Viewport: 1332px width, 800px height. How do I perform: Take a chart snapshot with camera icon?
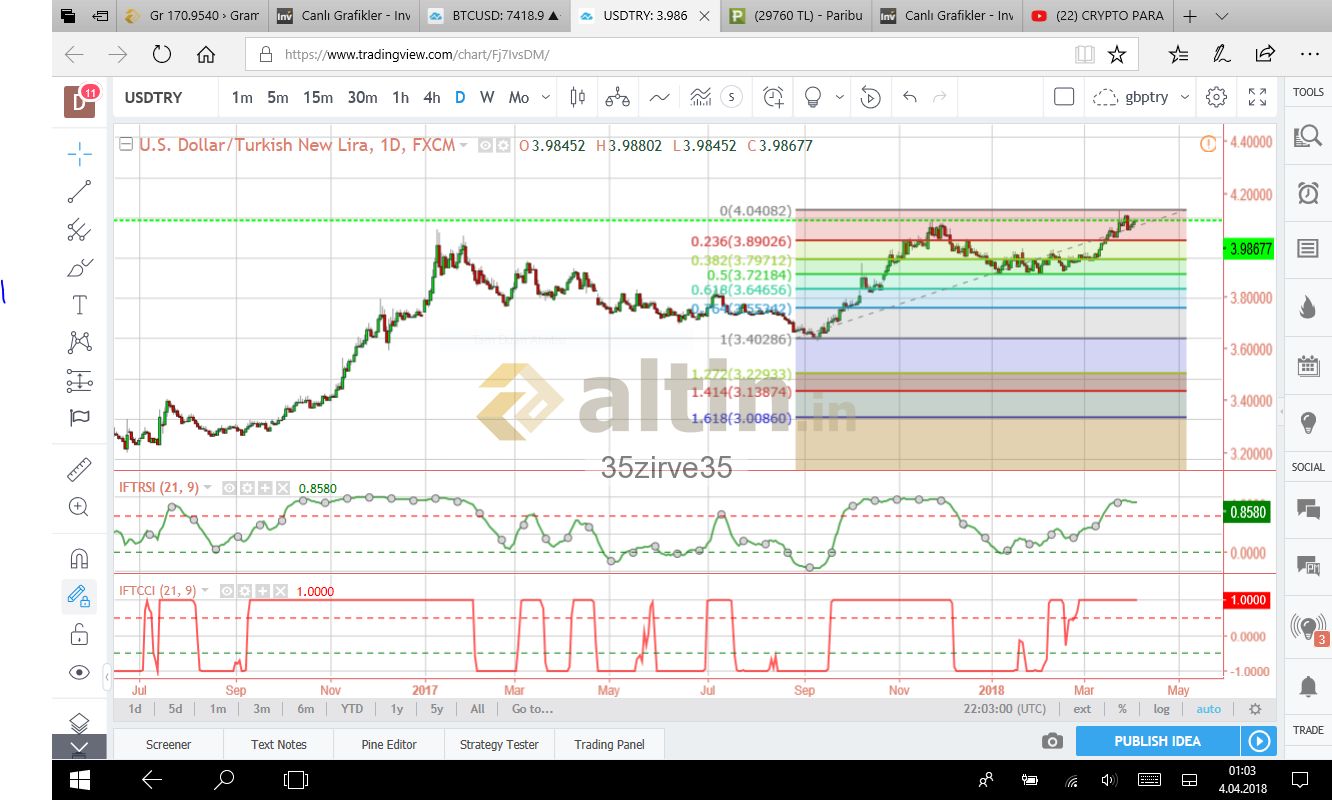(1051, 741)
